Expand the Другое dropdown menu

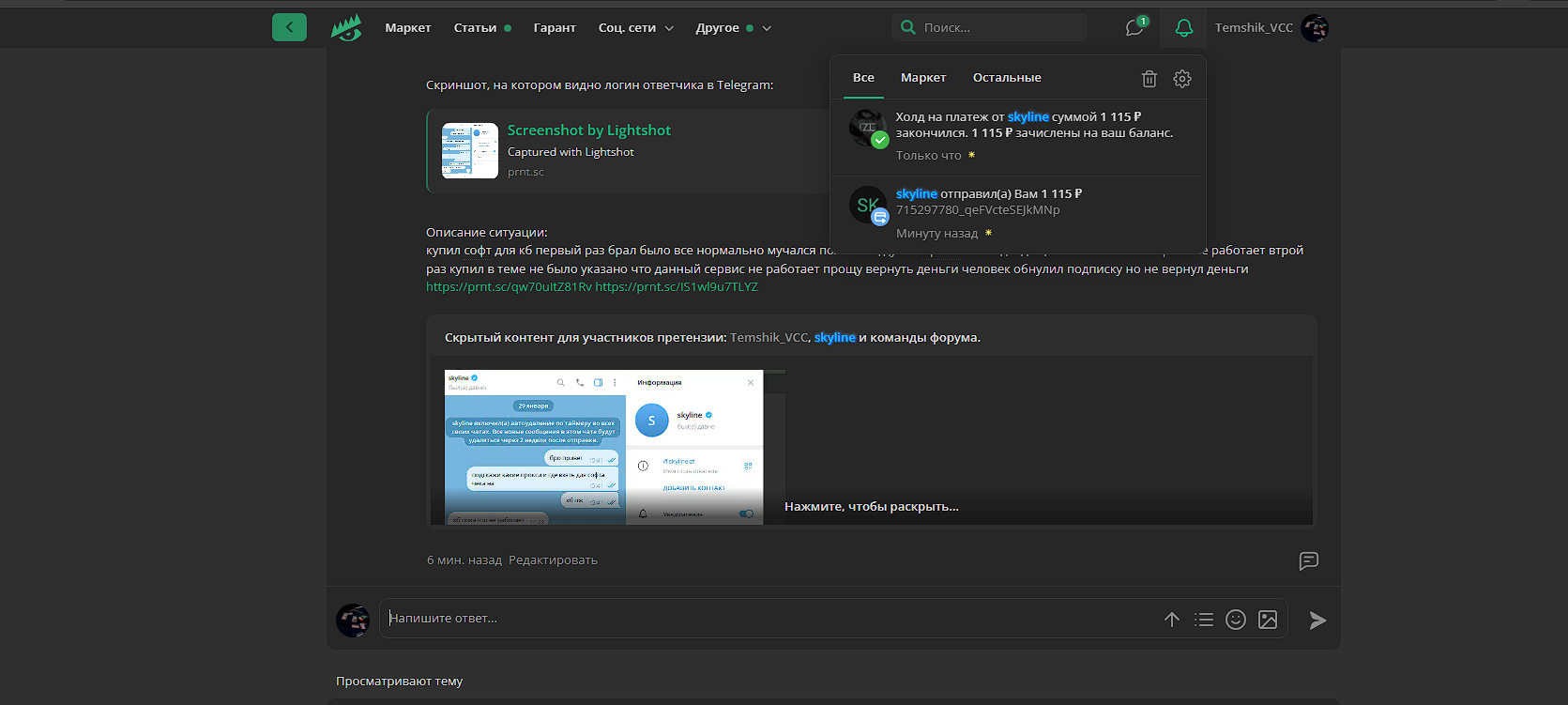tap(734, 28)
